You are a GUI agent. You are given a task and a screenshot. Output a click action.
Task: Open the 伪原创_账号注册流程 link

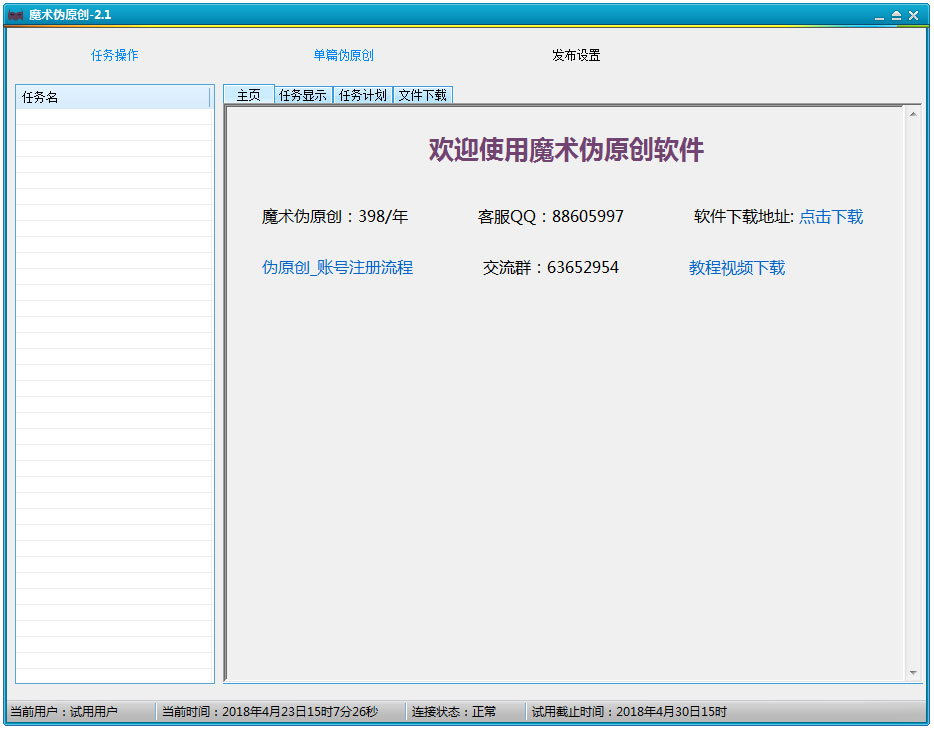[337, 268]
